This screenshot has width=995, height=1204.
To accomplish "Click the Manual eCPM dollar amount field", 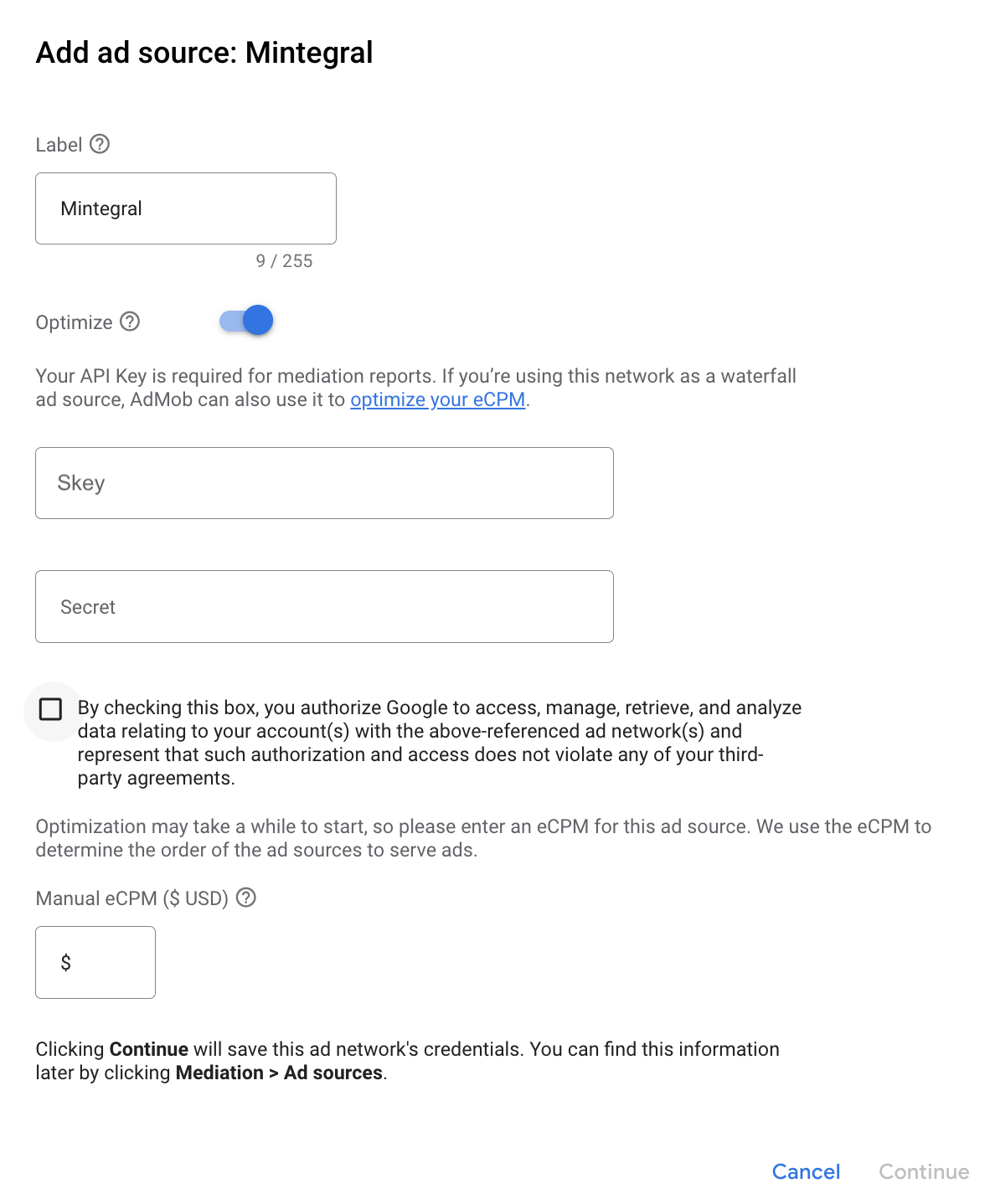I will tap(95, 962).
